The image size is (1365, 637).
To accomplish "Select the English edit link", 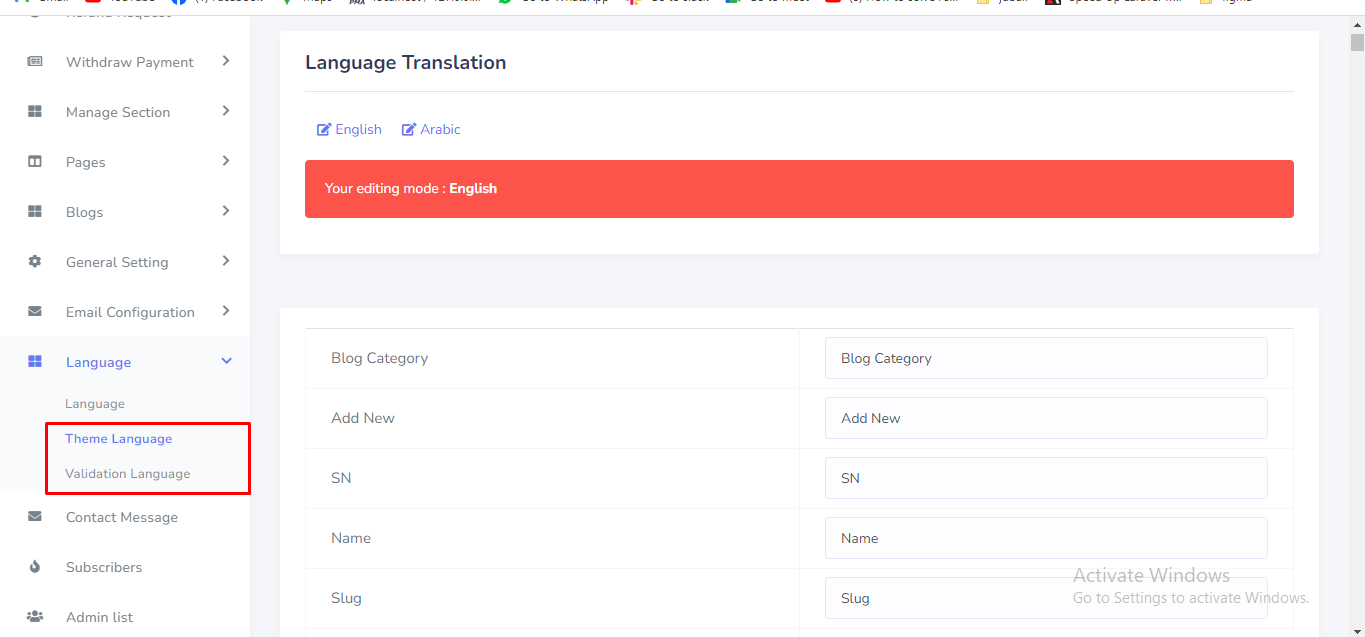I will (x=349, y=129).
